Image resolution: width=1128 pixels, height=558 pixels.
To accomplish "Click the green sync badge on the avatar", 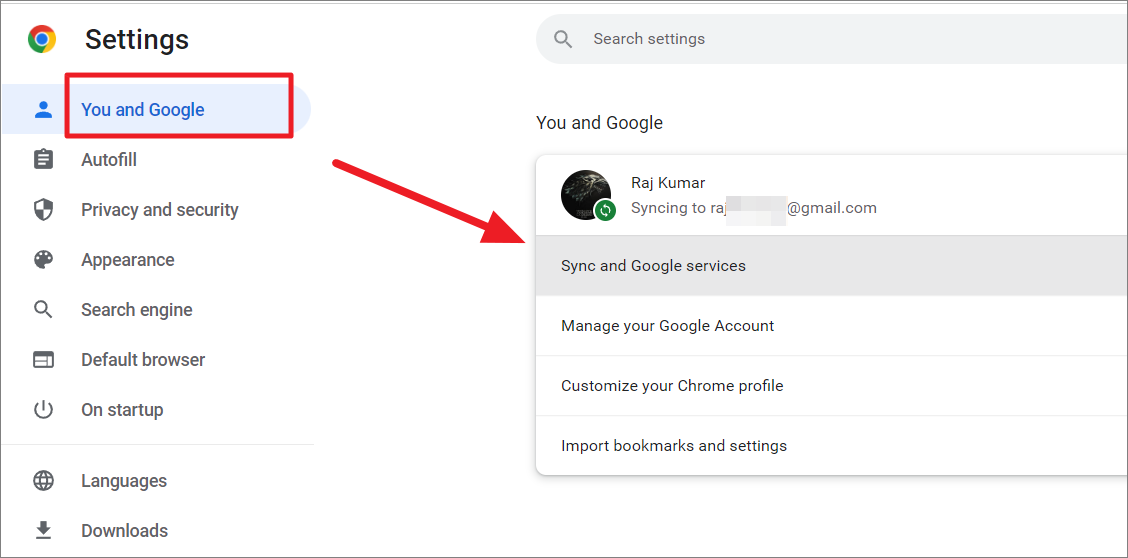I will coord(605,210).
